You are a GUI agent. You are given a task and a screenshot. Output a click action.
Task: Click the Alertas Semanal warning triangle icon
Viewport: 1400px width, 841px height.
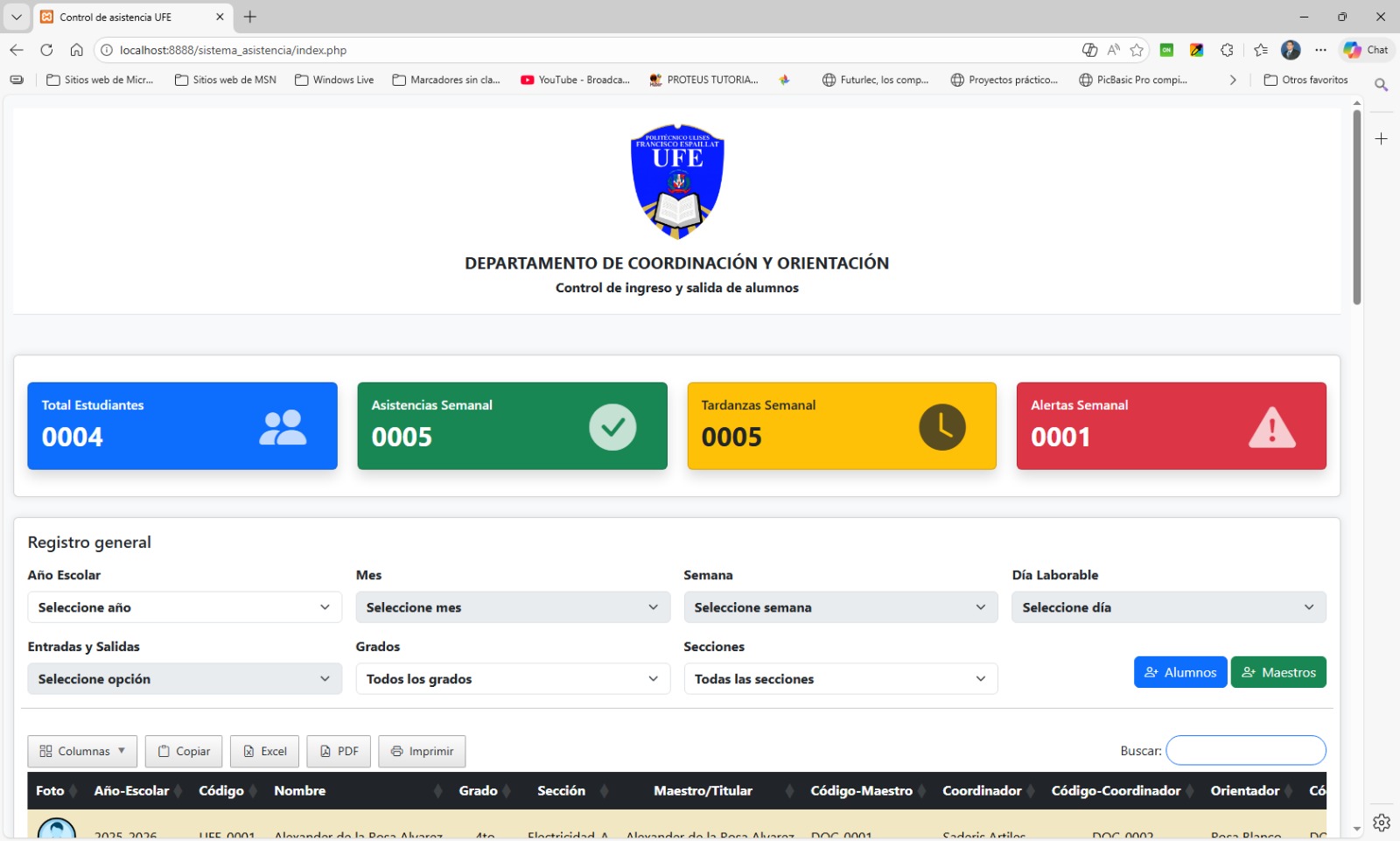pos(1271,428)
